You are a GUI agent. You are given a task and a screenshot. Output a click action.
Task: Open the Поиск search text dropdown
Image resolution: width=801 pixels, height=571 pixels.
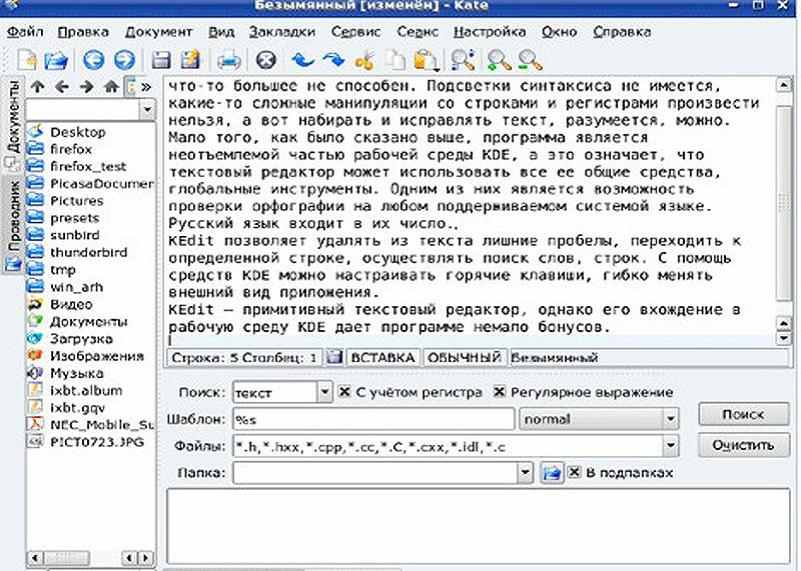pos(324,392)
